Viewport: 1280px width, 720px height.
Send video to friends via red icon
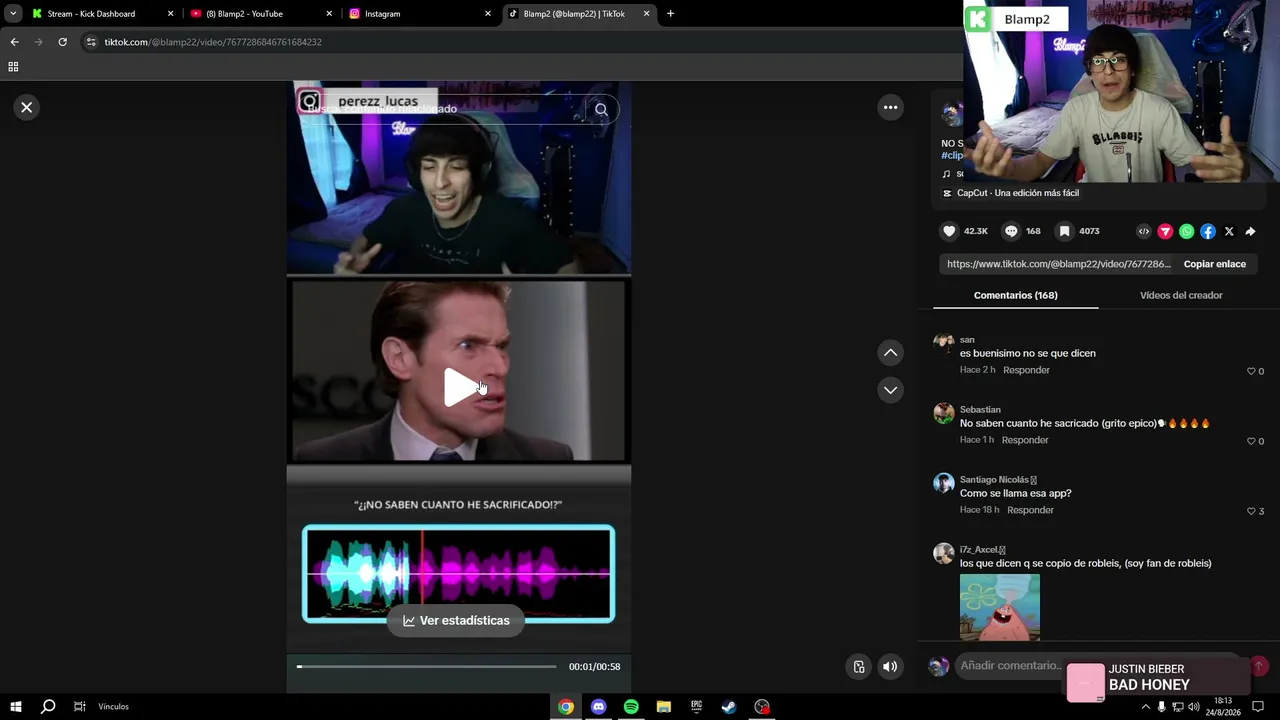tap(1165, 231)
